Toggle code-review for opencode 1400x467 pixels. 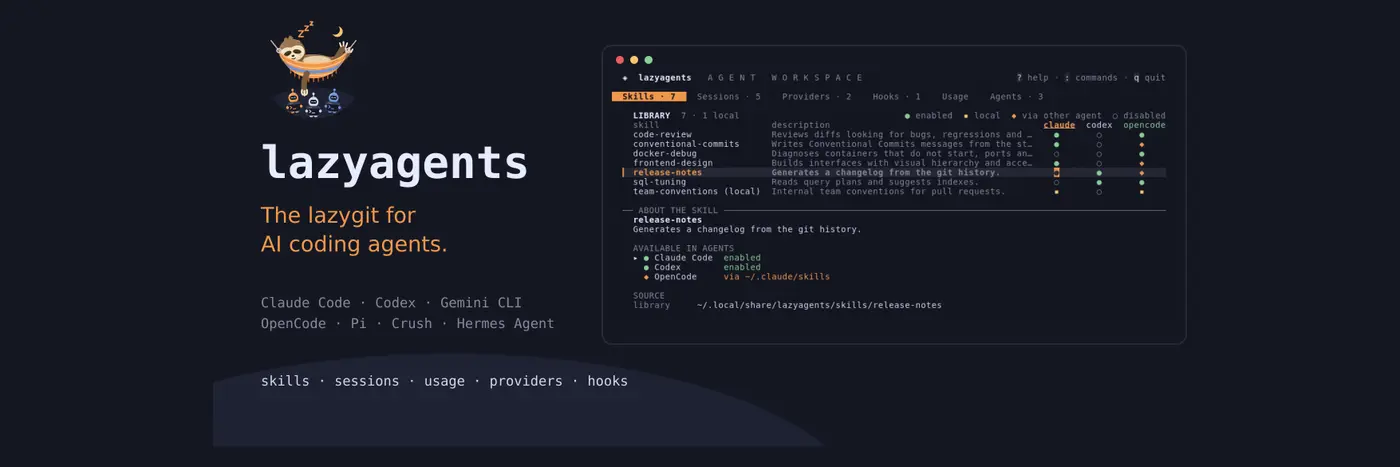pyautogui.click(x=1141, y=135)
